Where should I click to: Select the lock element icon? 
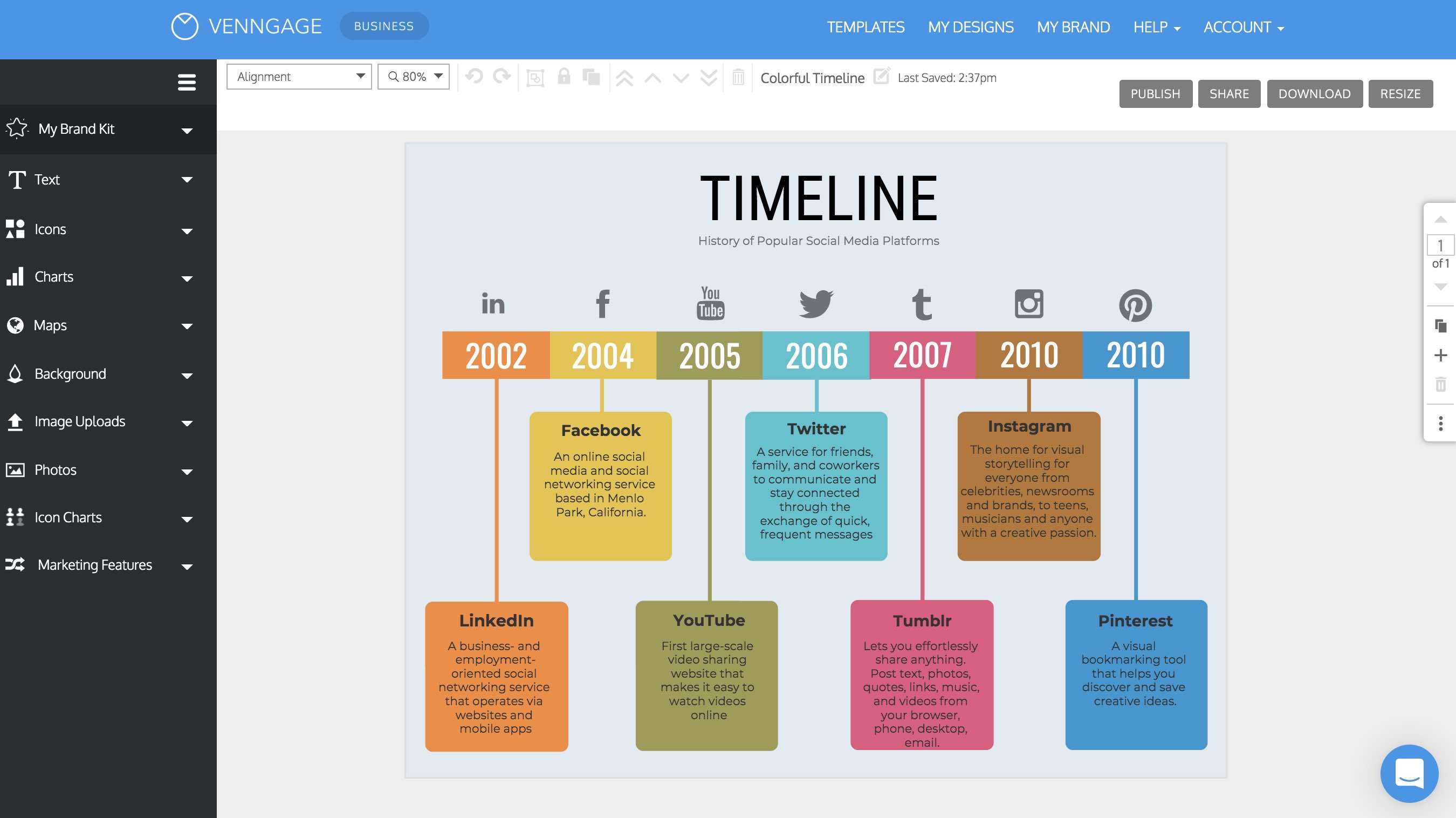point(563,77)
